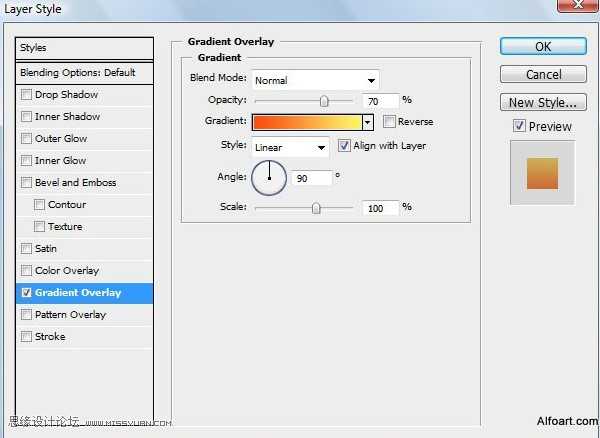Click the Scale percentage input field
Screen dimensions: 600x438
[378, 208]
